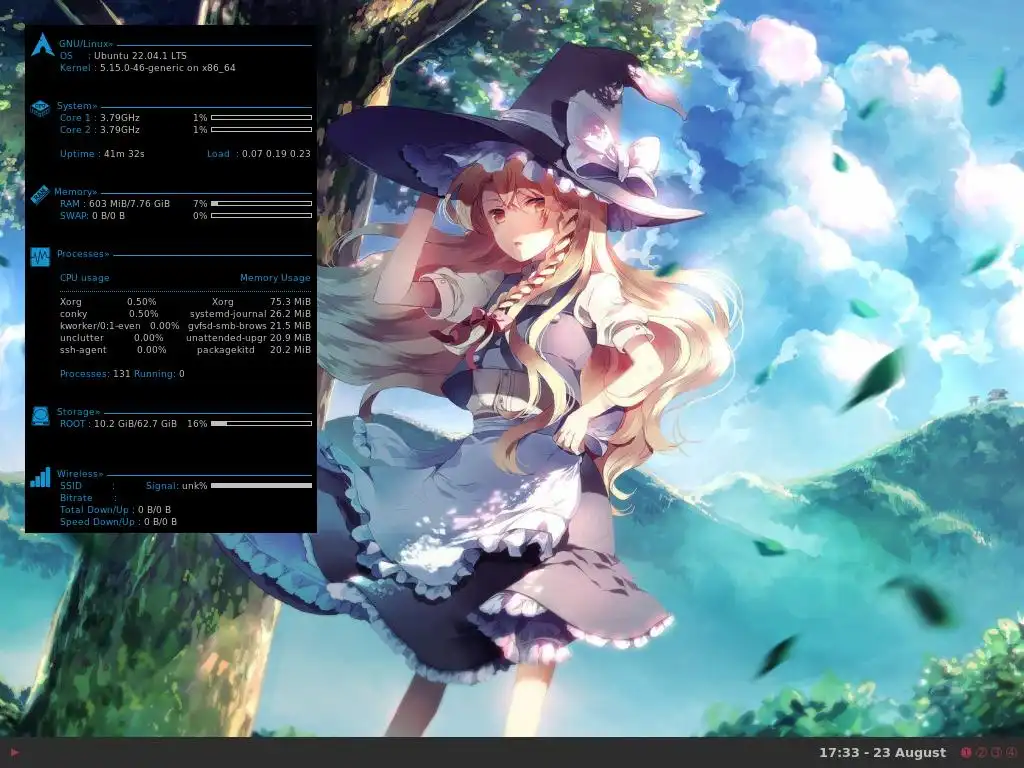Click the unclutter 0.00% CPU row
The height and width of the screenshot is (768, 1024).
(112, 338)
